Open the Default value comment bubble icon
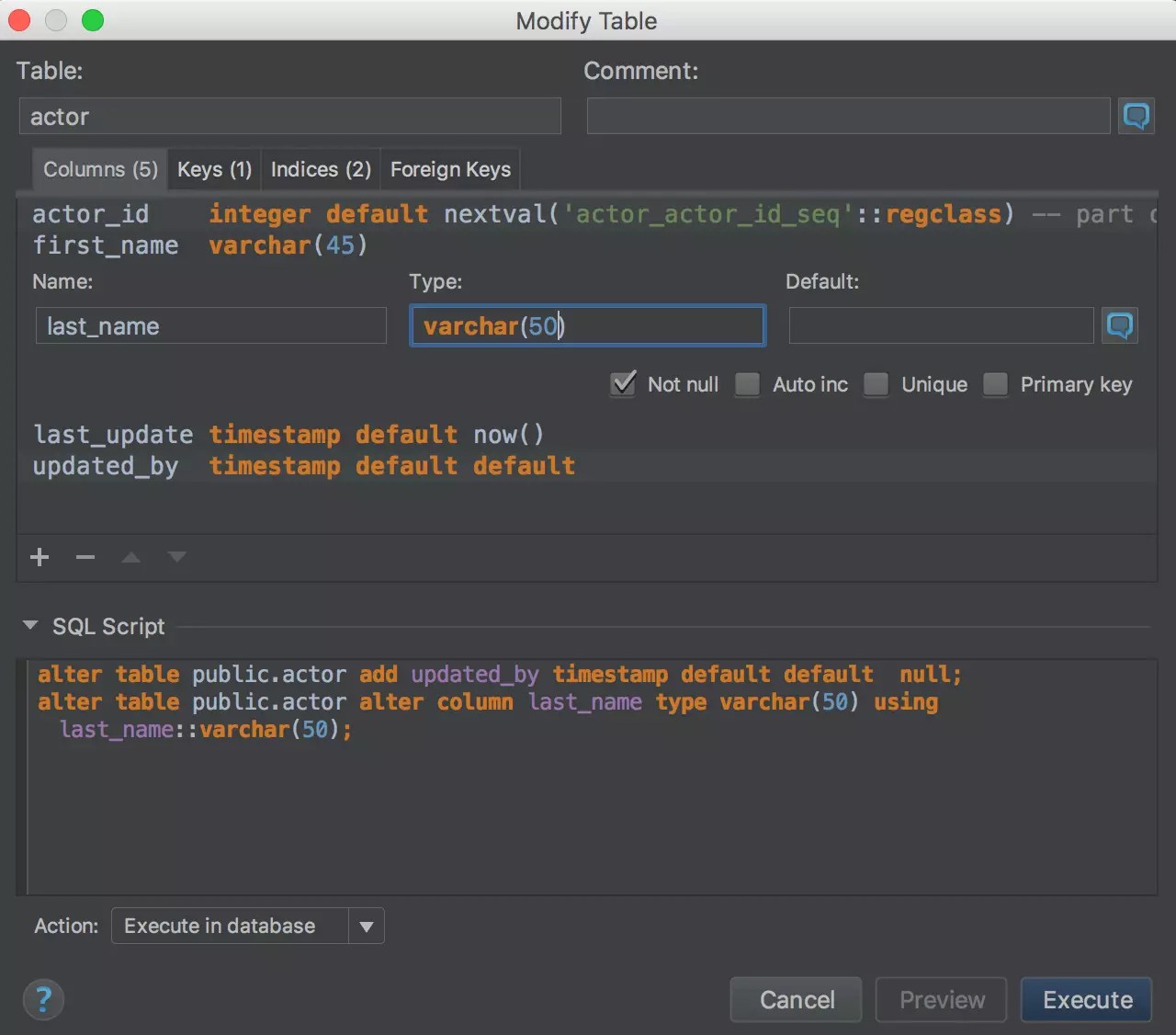The image size is (1176, 1035). click(1120, 325)
